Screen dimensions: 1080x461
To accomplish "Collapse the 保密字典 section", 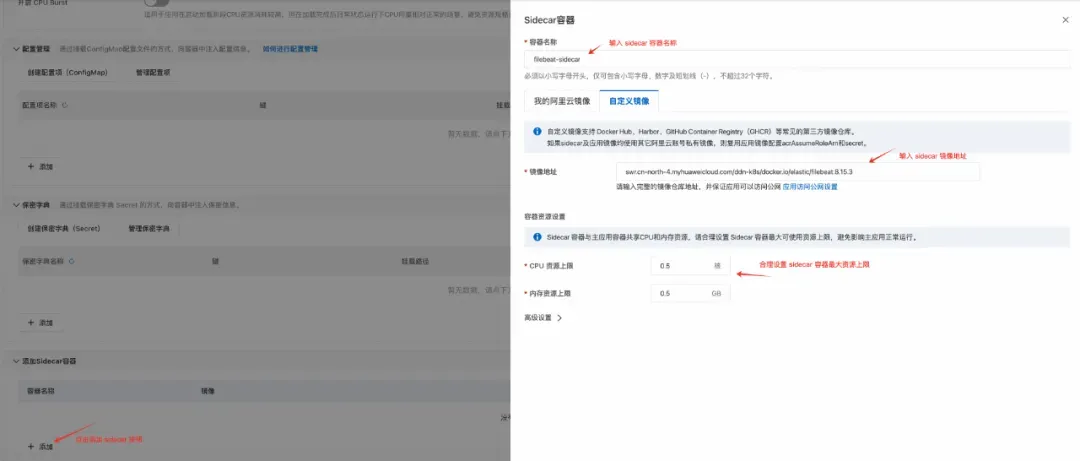I will (x=17, y=205).
